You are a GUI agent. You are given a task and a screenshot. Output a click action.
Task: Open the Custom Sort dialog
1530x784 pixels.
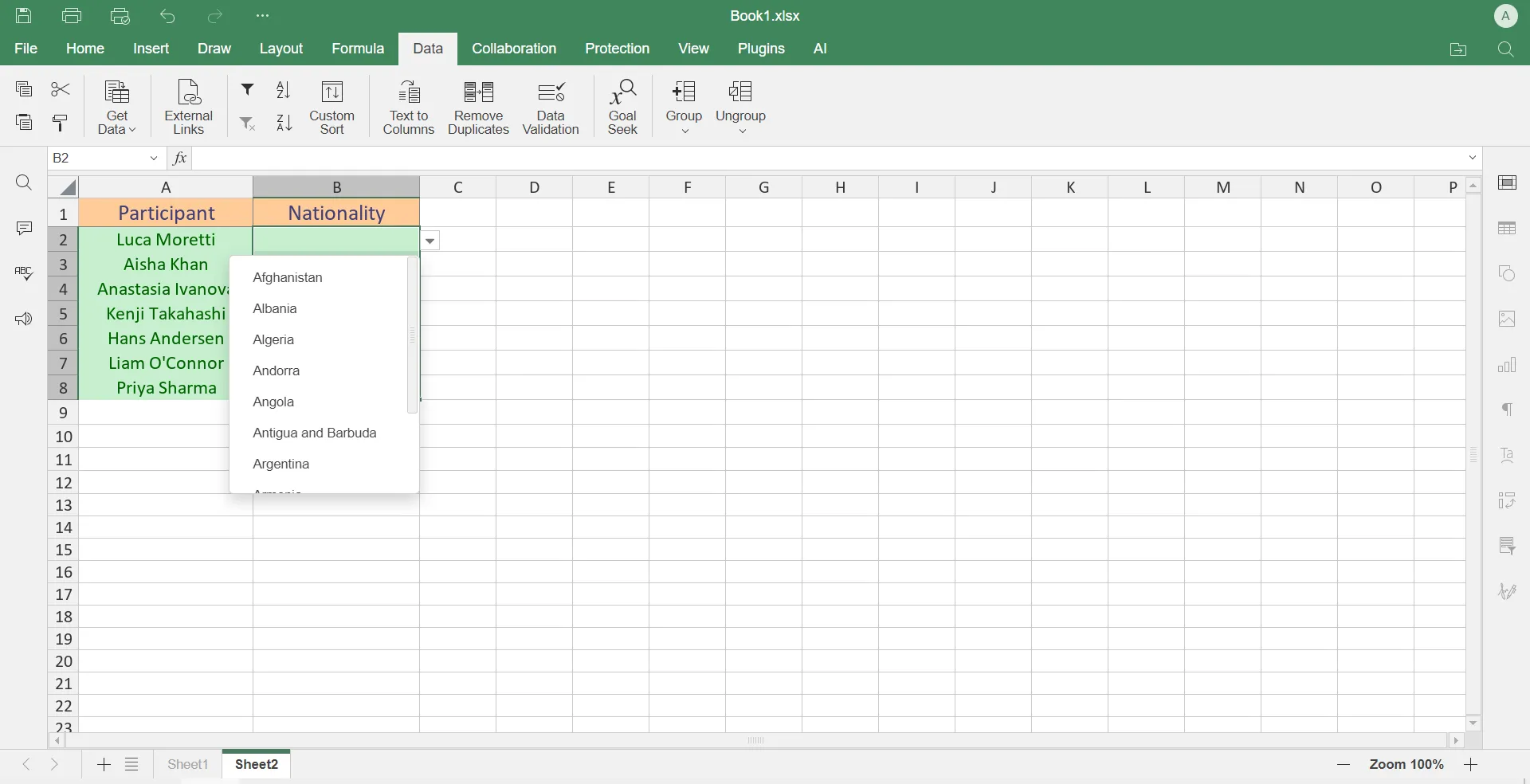click(x=332, y=106)
